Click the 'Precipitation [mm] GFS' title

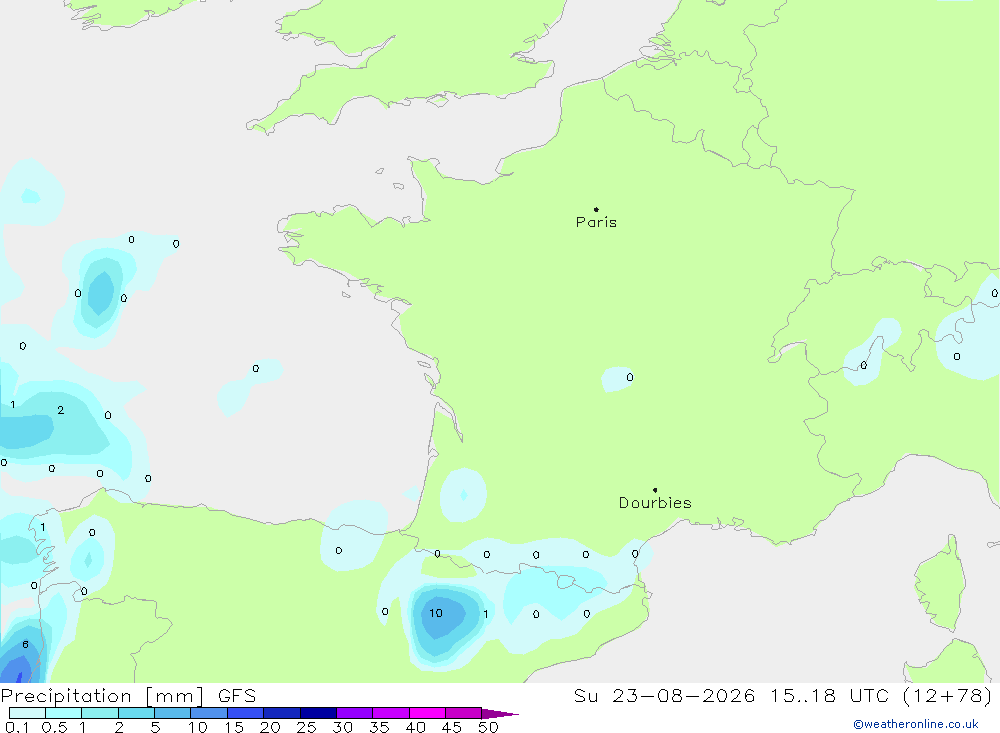click(128, 695)
